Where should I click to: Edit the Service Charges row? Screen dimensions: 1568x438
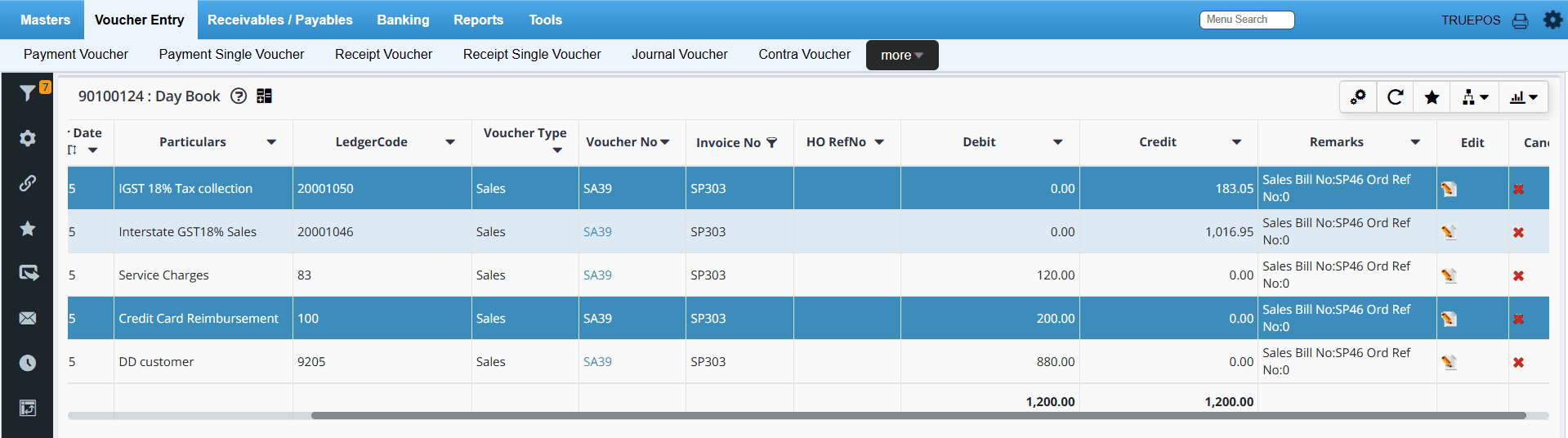point(1449,275)
